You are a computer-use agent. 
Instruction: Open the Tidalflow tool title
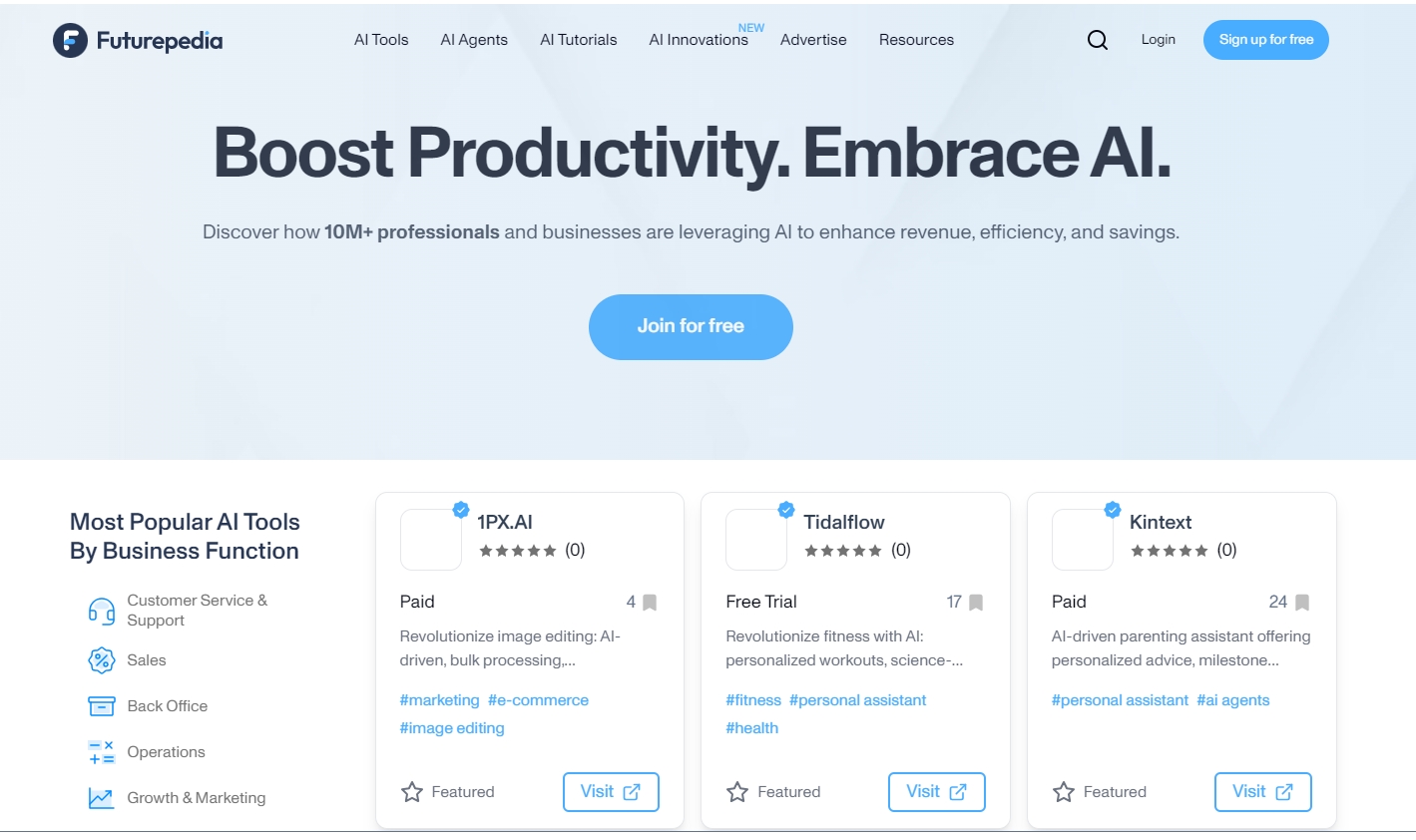point(844,523)
